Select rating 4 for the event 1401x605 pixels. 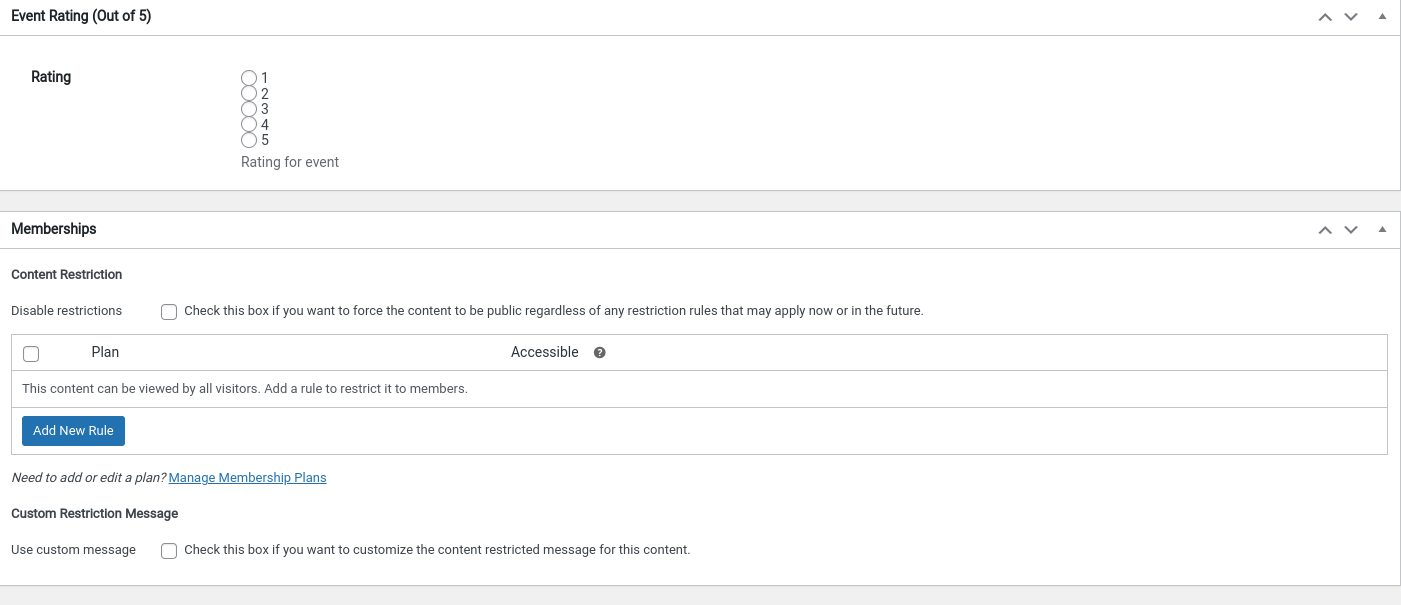pyautogui.click(x=249, y=124)
